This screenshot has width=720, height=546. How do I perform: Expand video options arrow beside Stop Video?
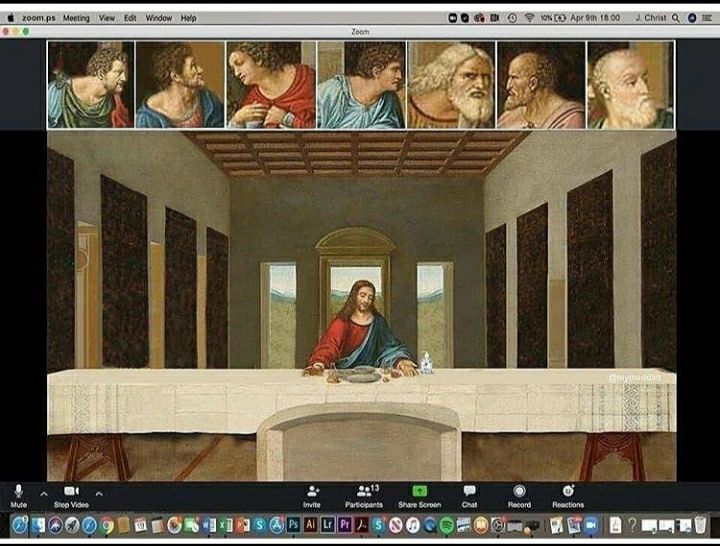(99, 494)
